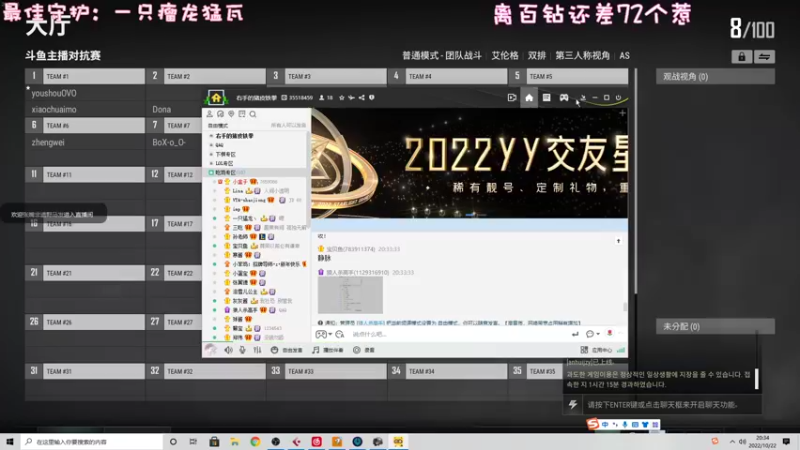Click the chat message input field in YY
Image resolution: width=800 pixels, height=450 pixels.
459,334
